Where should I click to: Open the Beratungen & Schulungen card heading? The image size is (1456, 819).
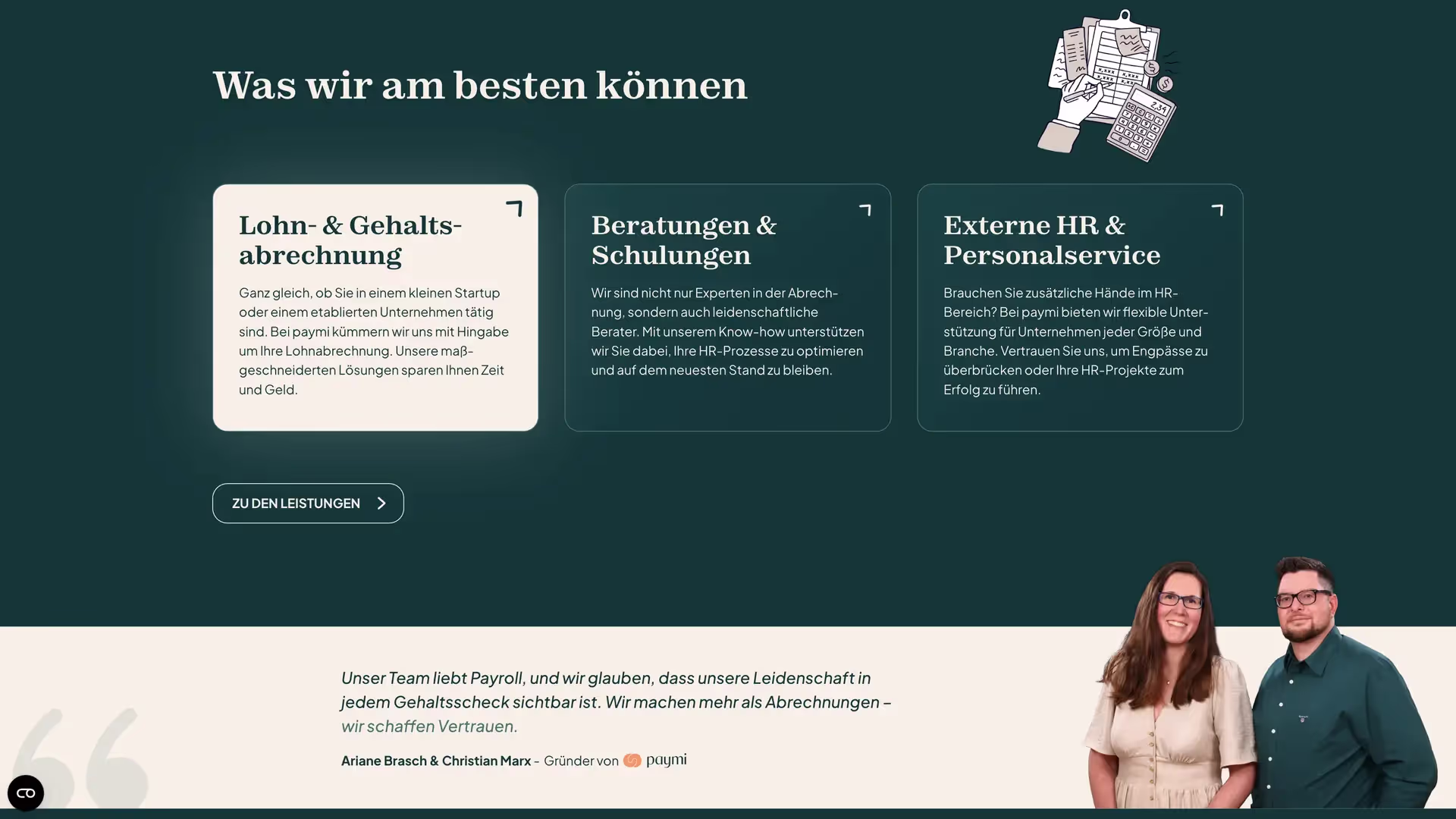684,240
